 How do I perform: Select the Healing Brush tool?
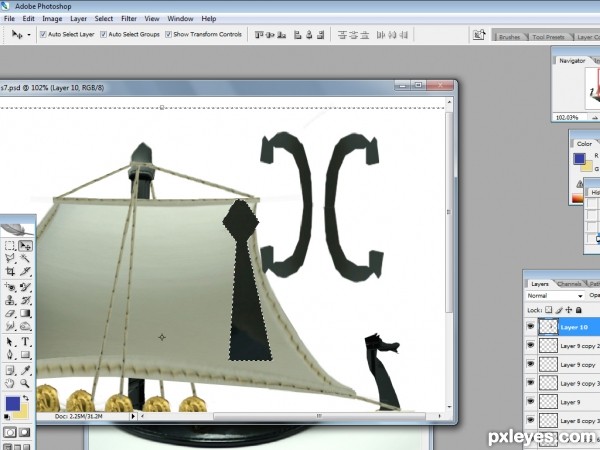tap(10, 287)
